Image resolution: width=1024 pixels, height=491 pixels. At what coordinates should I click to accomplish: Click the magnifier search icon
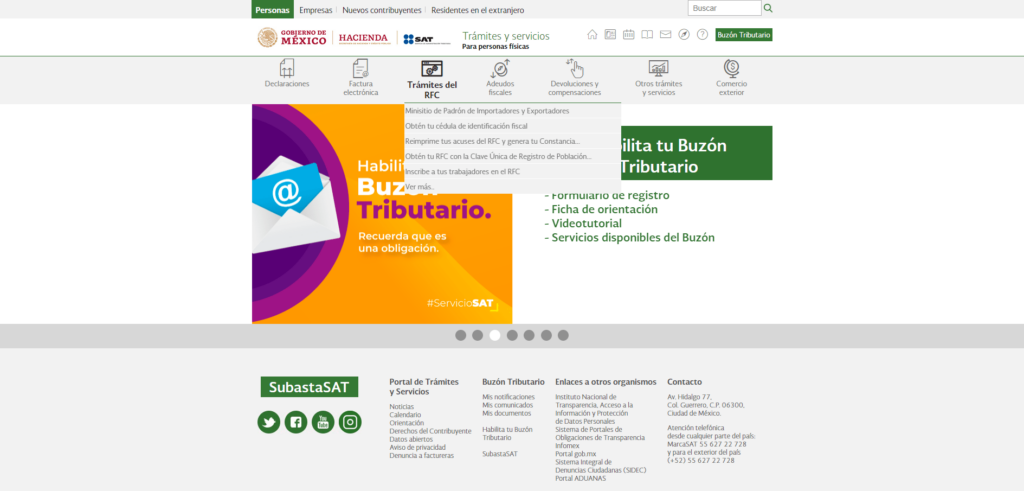pos(768,8)
